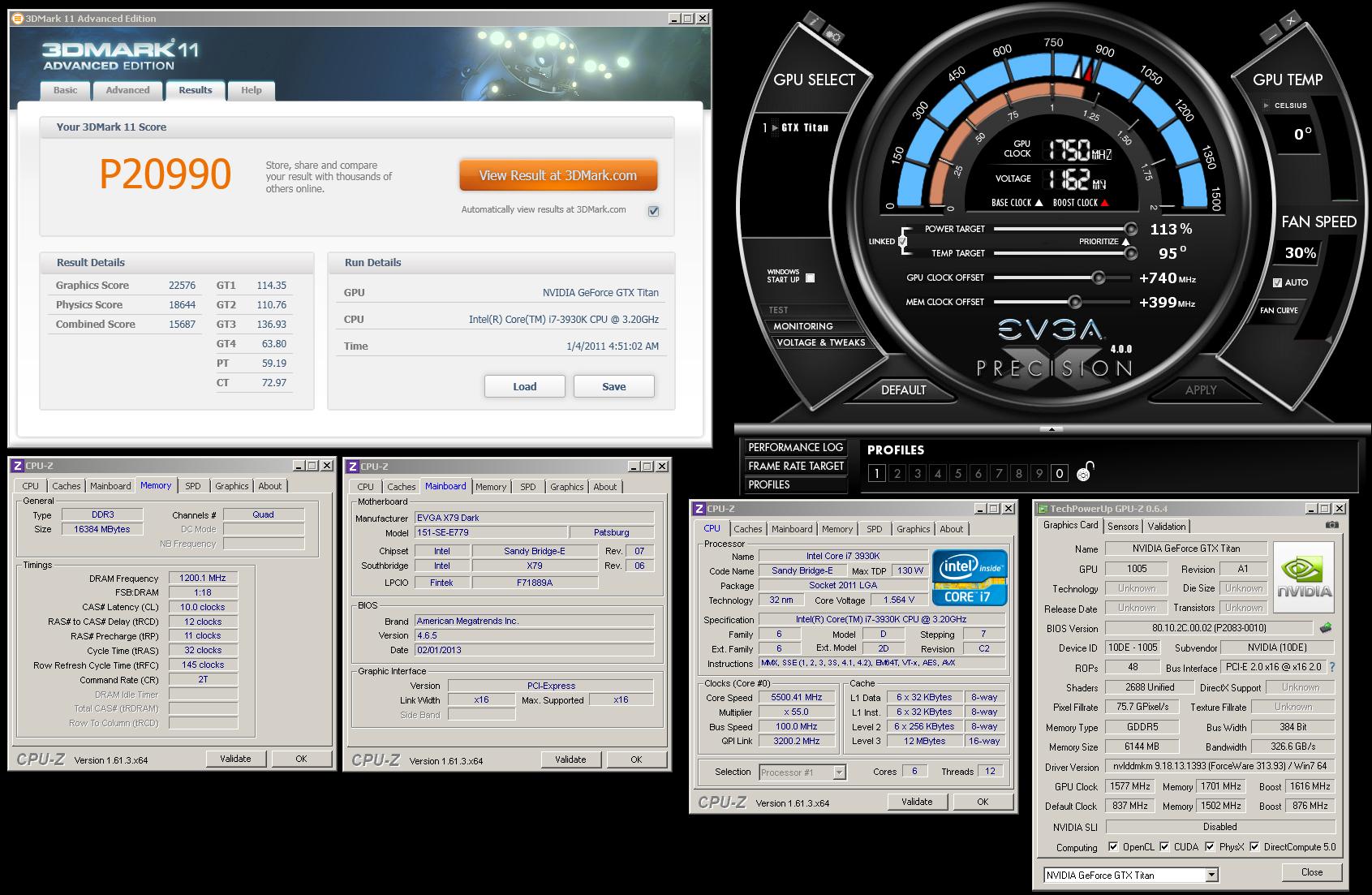Click the profile lock icon
This screenshot has width=1372, height=895.
coord(1085,472)
